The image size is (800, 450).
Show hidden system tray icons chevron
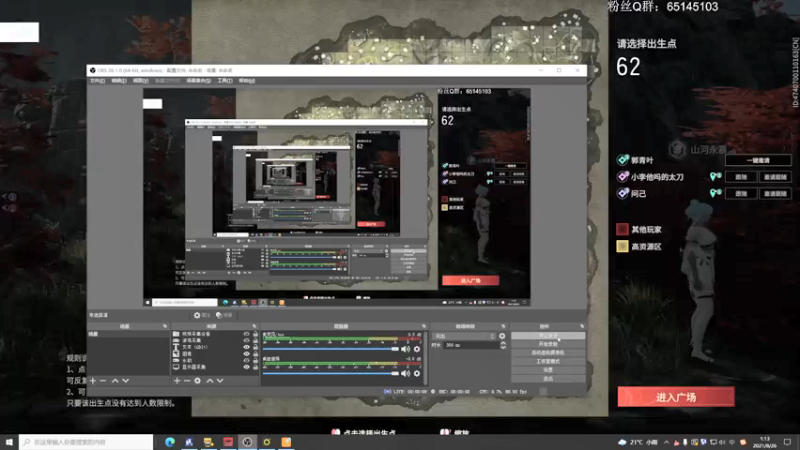coord(666,442)
